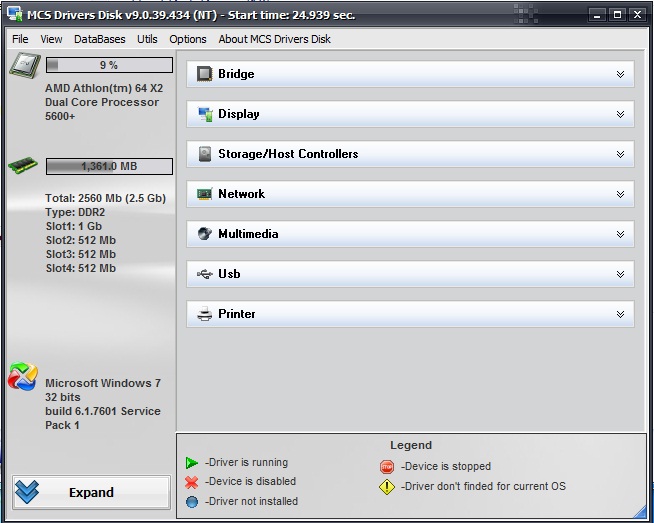Click the Network card icon

click(x=204, y=194)
